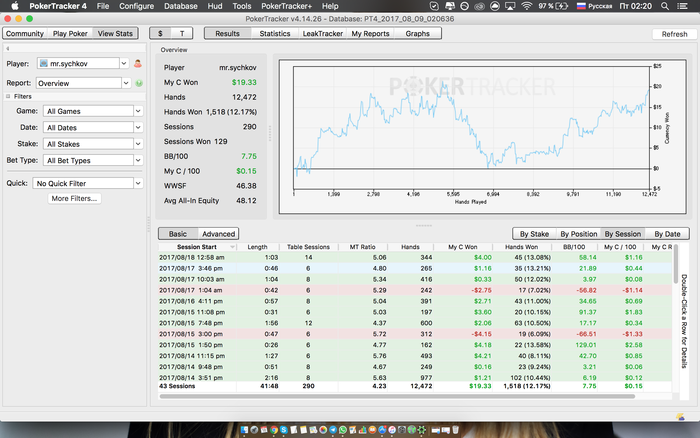Open the Configure menu
This screenshot has width=700, height=438.
point(136,6)
